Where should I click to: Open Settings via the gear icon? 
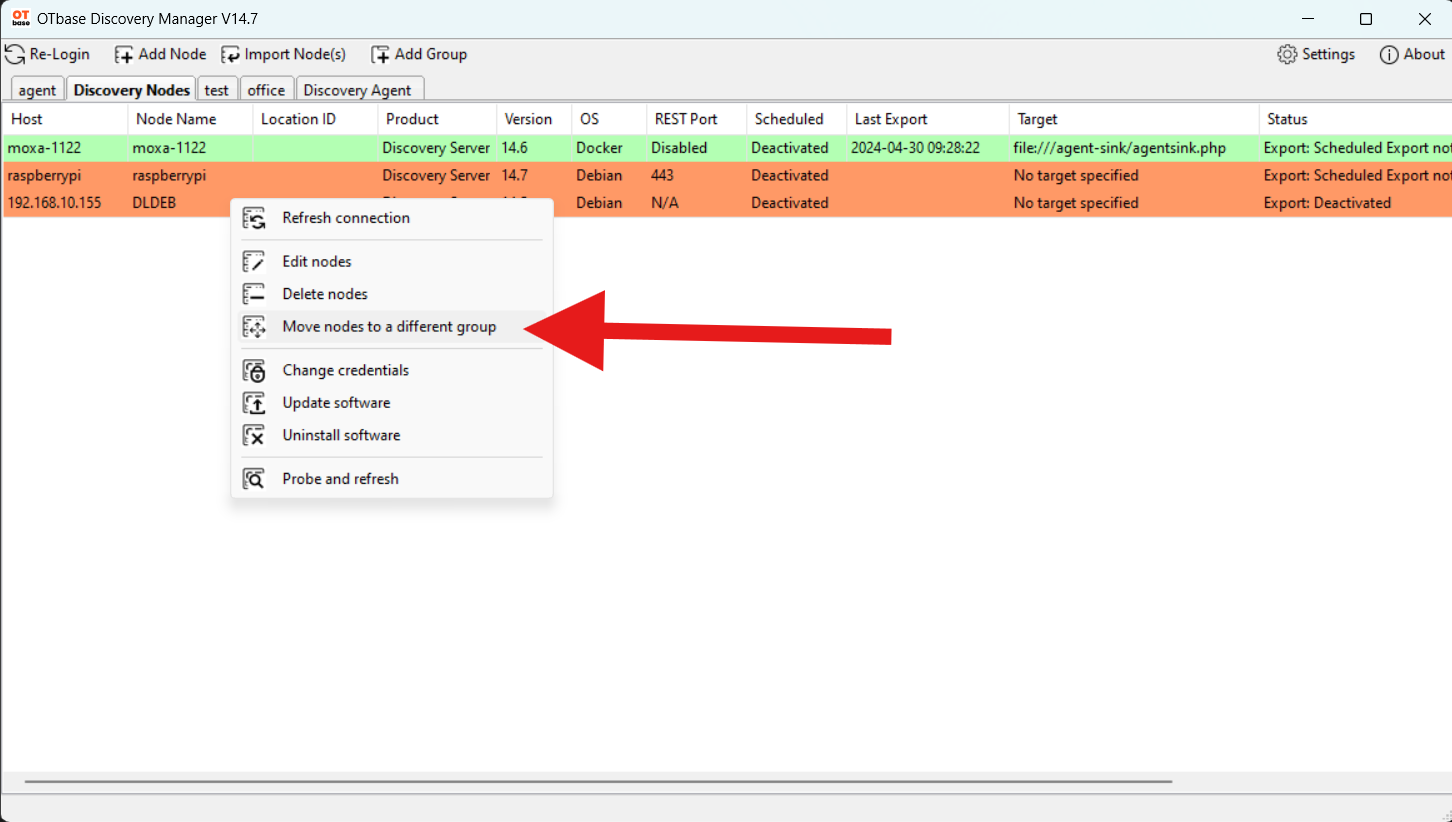[1287, 54]
